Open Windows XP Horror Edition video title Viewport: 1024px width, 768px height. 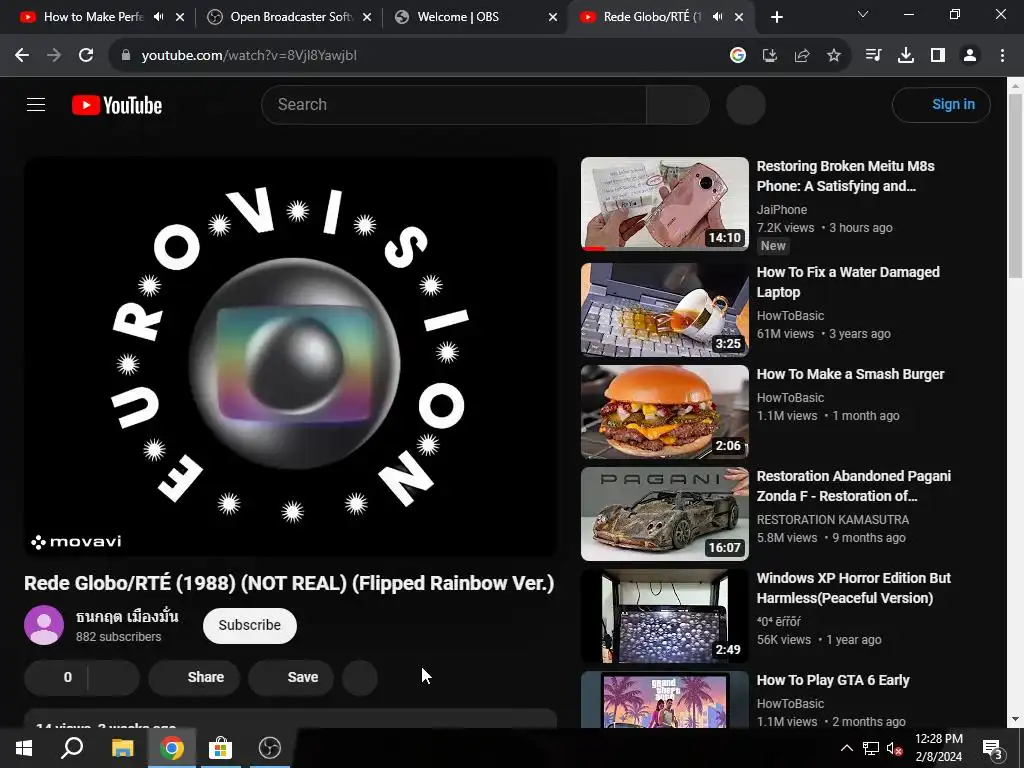point(854,588)
